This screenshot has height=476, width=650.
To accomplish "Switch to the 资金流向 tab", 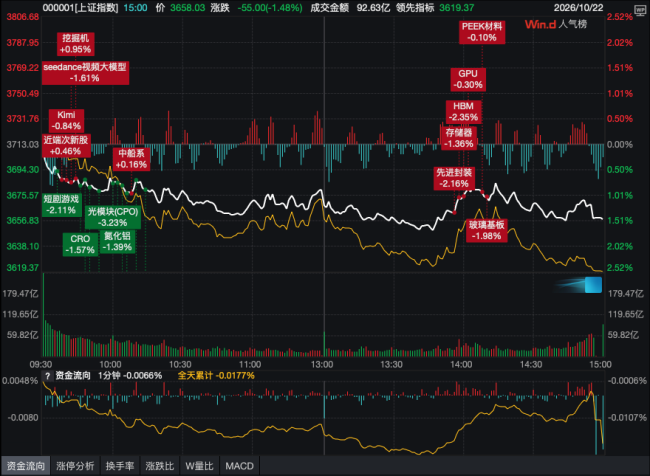I will 25,466.
